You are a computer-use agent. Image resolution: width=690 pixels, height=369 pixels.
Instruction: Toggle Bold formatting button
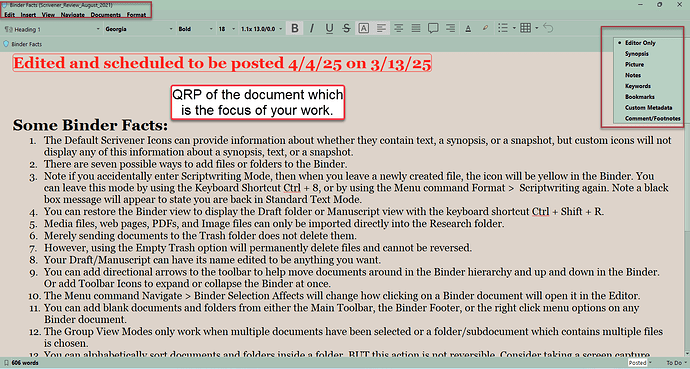pyautogui.click(x=295, y=29)
